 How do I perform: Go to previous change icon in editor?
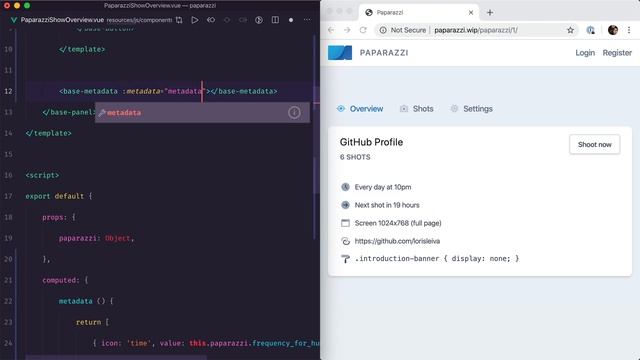pyautogui.click(x=211, y=20)
